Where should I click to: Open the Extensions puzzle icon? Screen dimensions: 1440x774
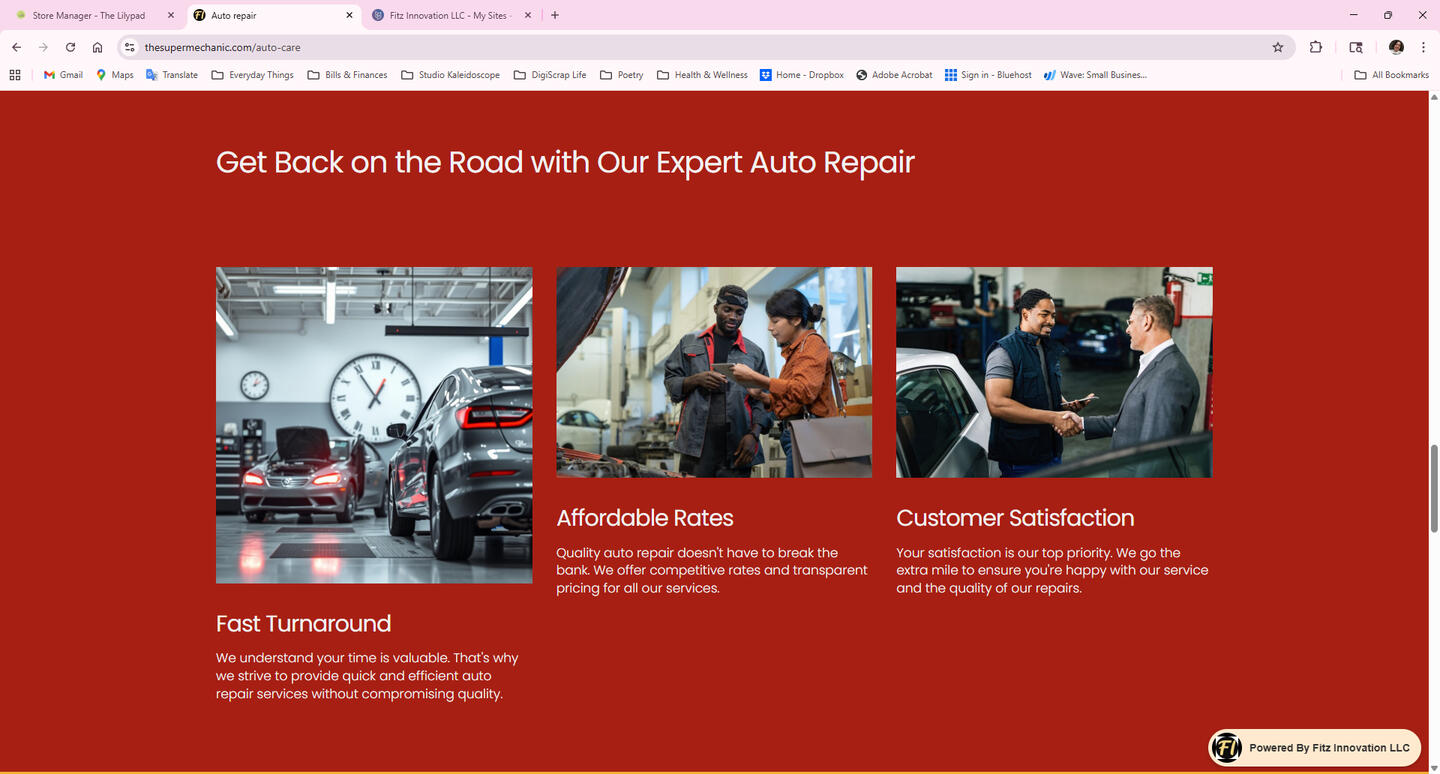[1316, 47]
